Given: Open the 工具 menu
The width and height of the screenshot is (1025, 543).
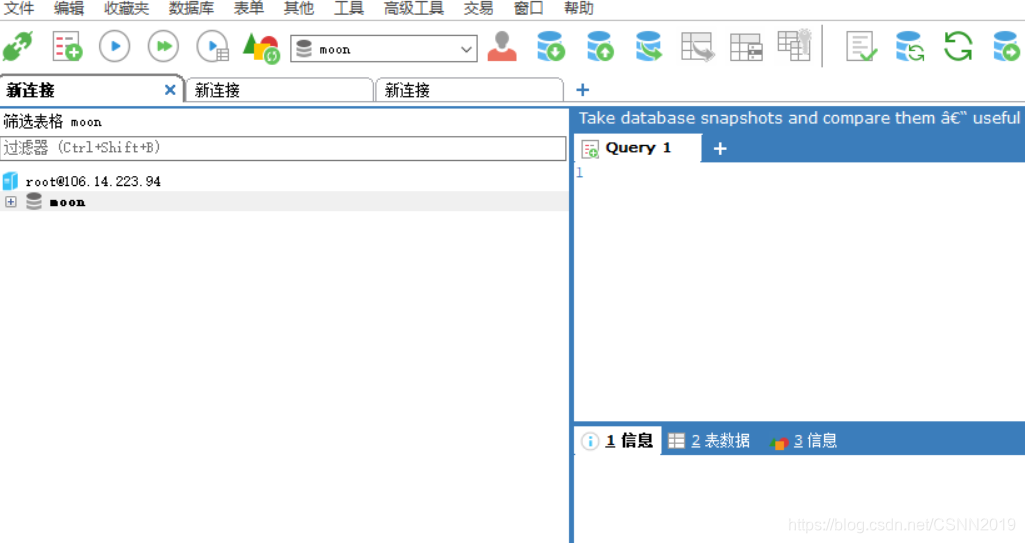Looking at the screenshot, I should click(348, 8).
